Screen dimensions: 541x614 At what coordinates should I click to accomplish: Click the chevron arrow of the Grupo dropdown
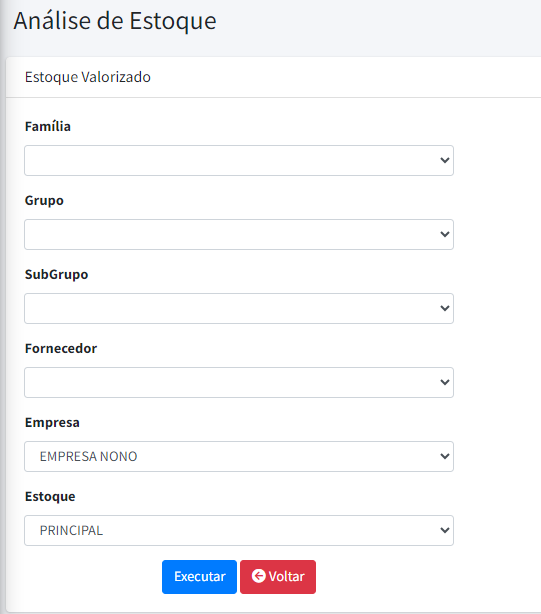tap(444, 234)
